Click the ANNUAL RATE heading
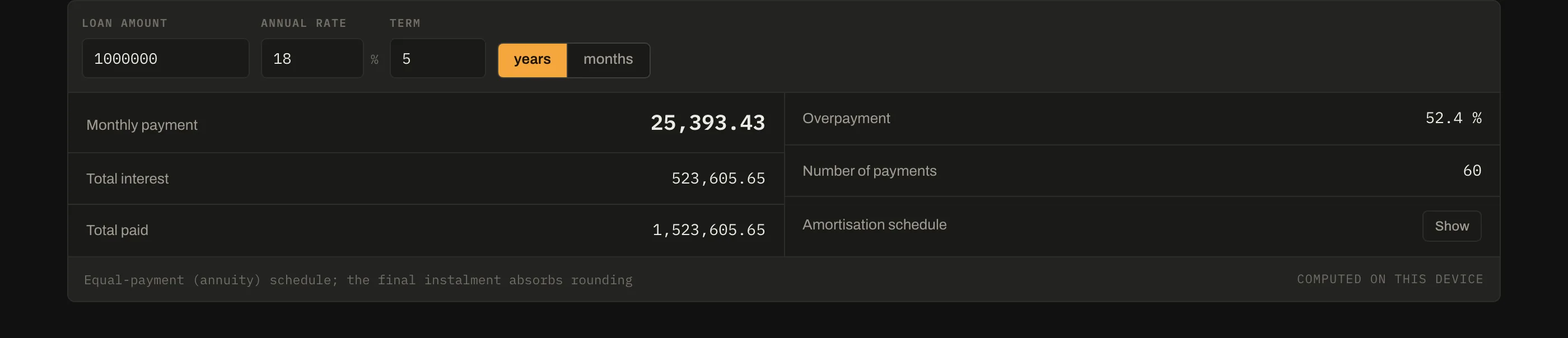Image resolution: width=1568 pixels, height=338 pixels. click(304, 23)
